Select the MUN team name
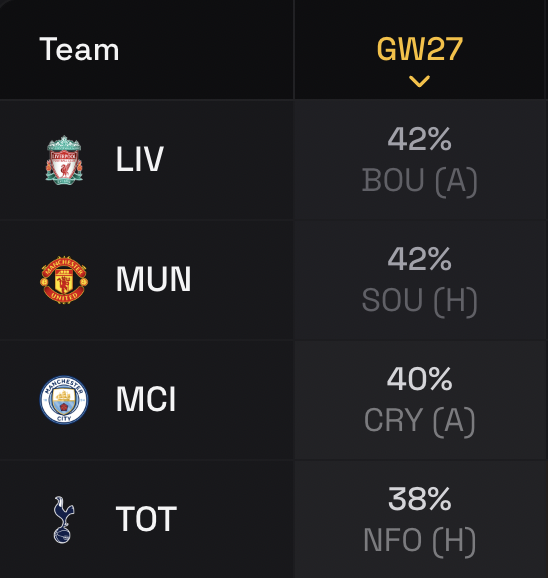The height and width of the screenshot is (578, 548). (154, 279)
